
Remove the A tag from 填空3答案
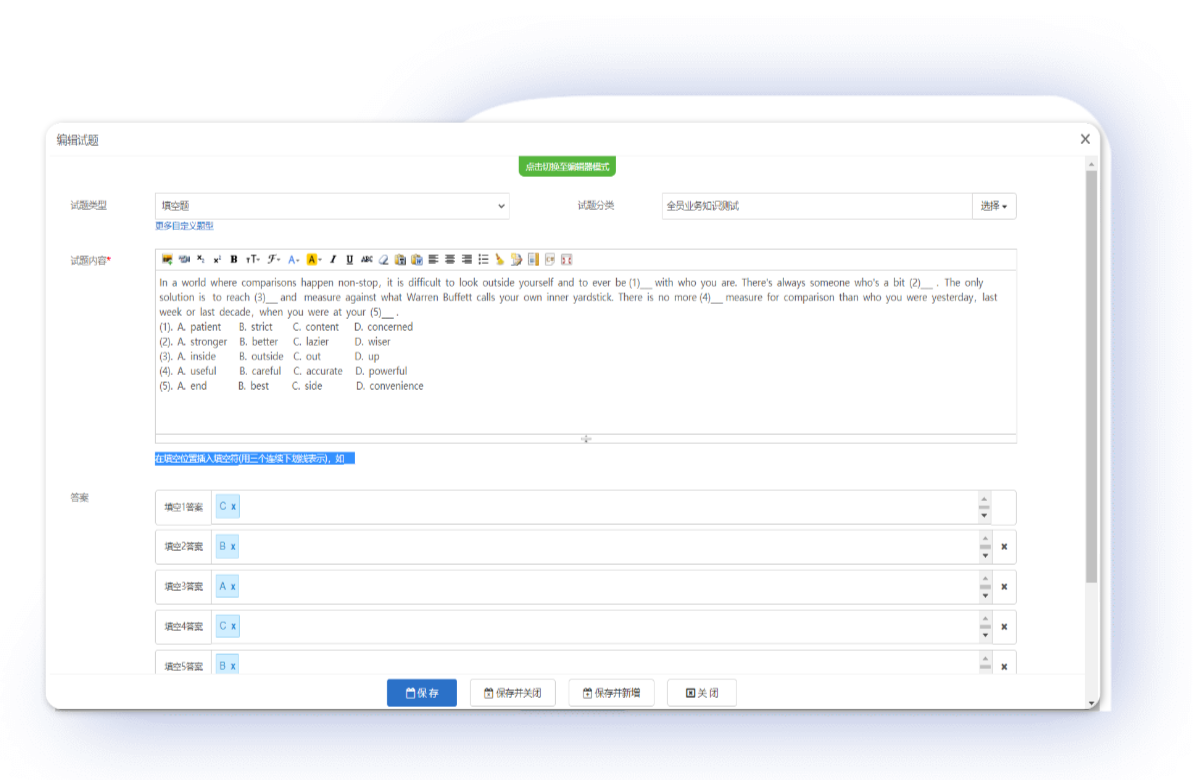233,587
